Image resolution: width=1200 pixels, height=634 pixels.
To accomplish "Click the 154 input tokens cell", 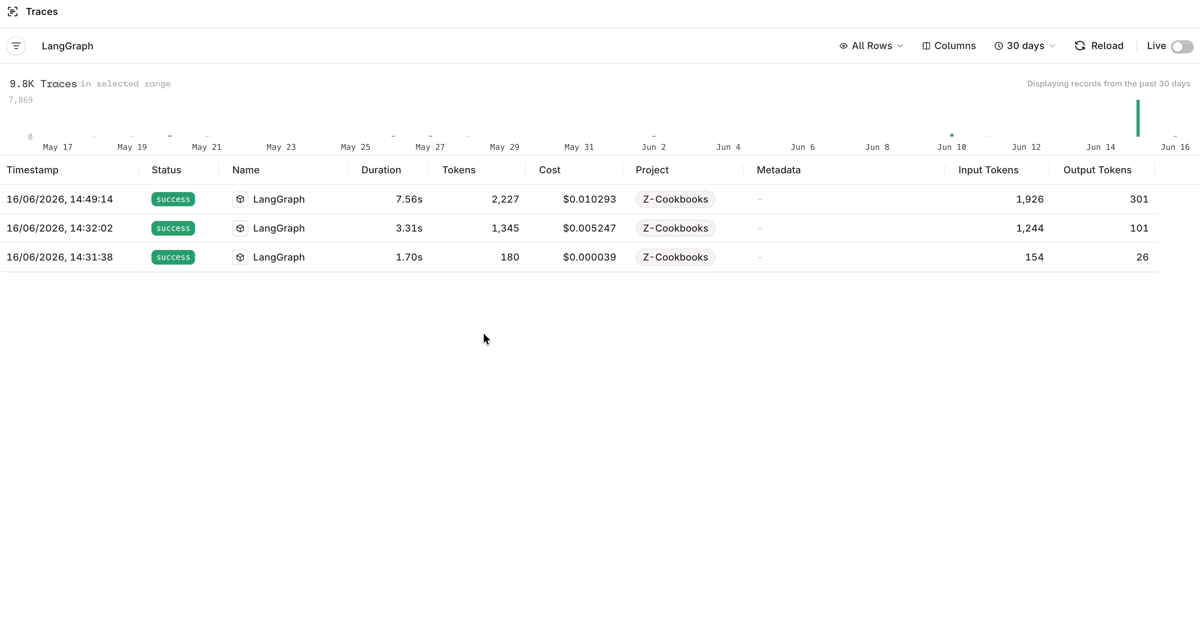I will click(x=1035, y=257).
